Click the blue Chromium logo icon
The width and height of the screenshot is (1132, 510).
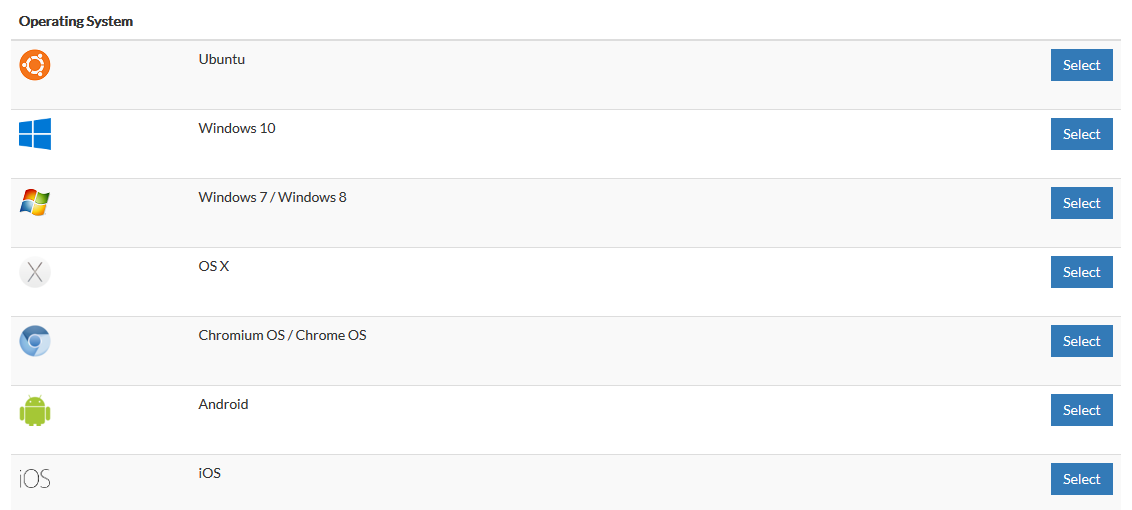click(x=35, y=341)
